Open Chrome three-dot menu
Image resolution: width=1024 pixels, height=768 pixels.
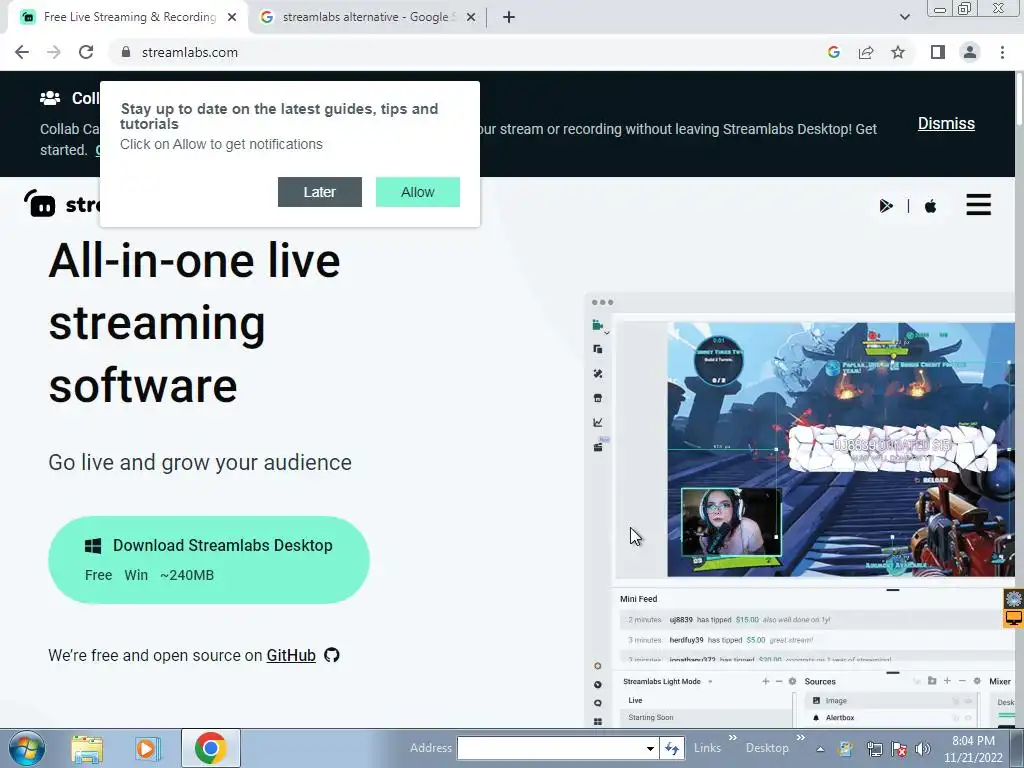(x=1002, y=52)
